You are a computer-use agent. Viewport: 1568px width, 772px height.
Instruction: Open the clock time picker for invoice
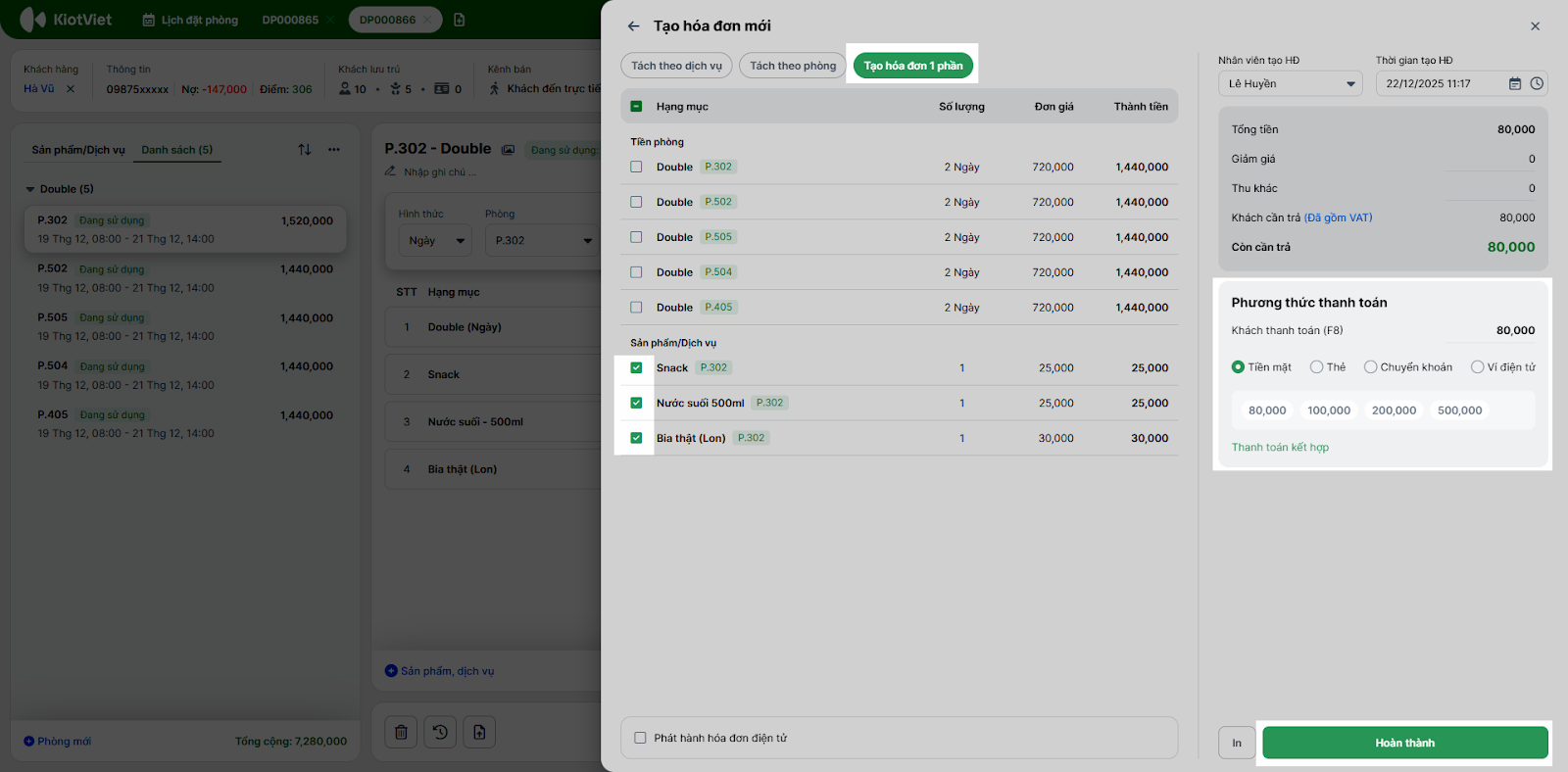(x=1537, y=84)
